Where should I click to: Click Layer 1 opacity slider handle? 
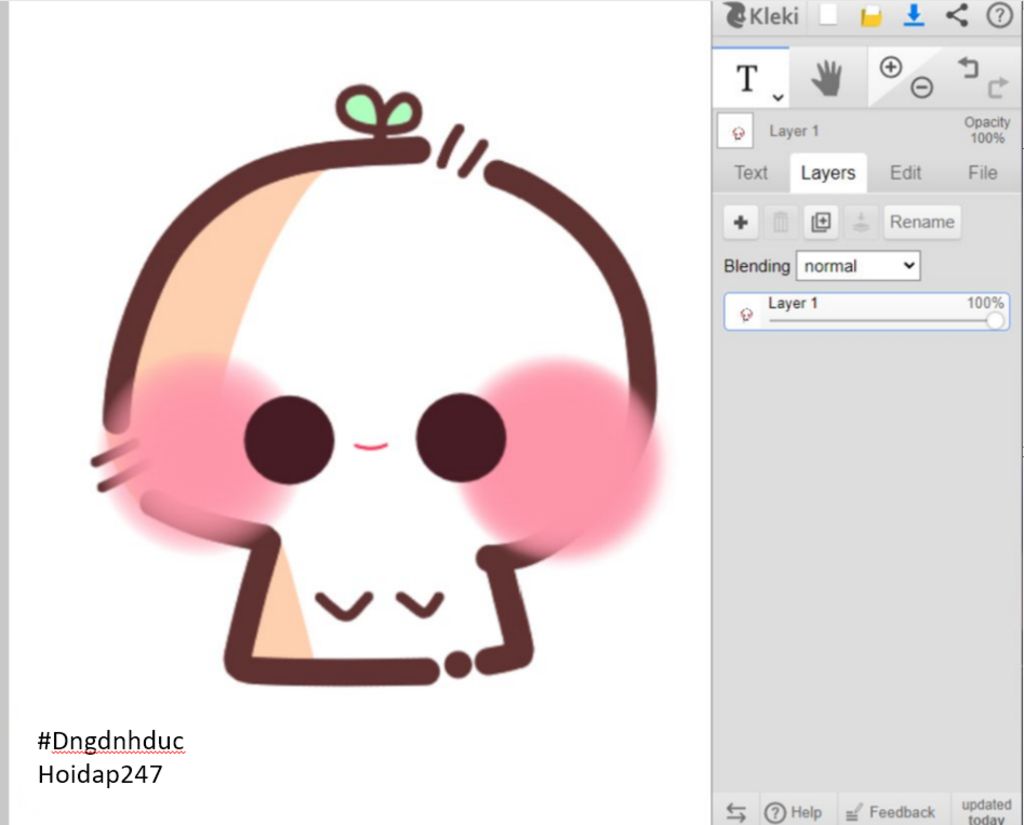[x=995, y=321]
